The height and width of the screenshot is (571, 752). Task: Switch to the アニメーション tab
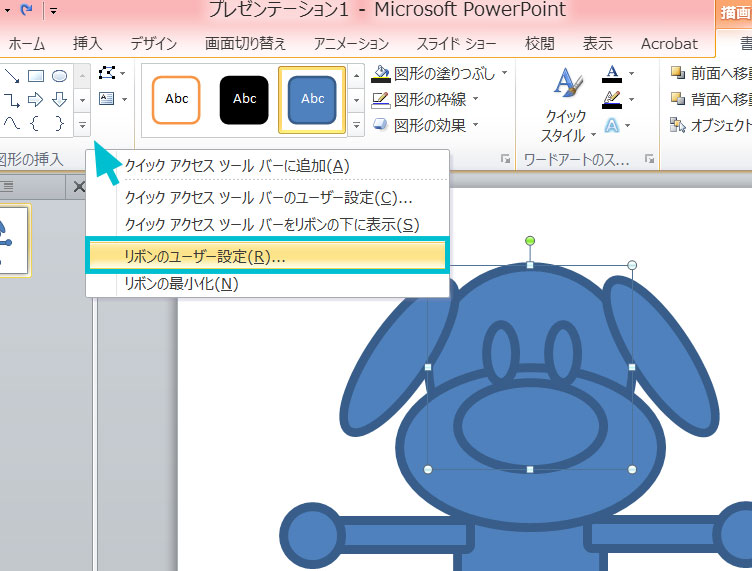click(351, 44)
